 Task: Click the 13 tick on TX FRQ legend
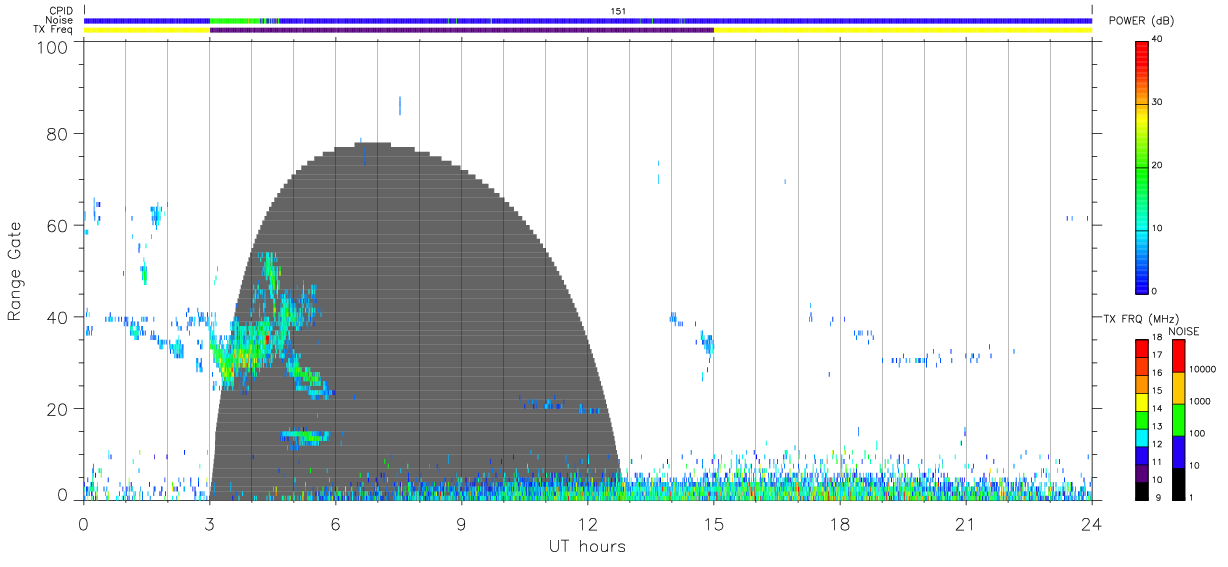(1157, 426)
